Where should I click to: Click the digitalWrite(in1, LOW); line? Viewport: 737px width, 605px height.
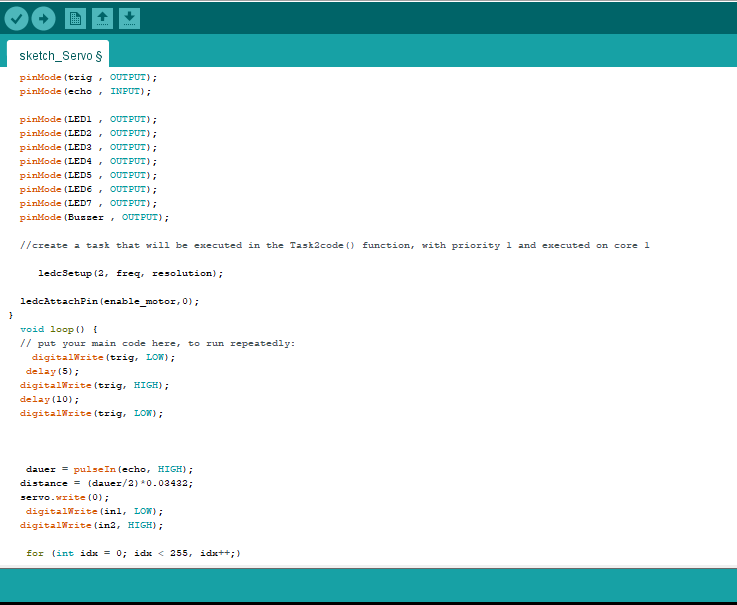pyautogui.click(x=94, y=511)
